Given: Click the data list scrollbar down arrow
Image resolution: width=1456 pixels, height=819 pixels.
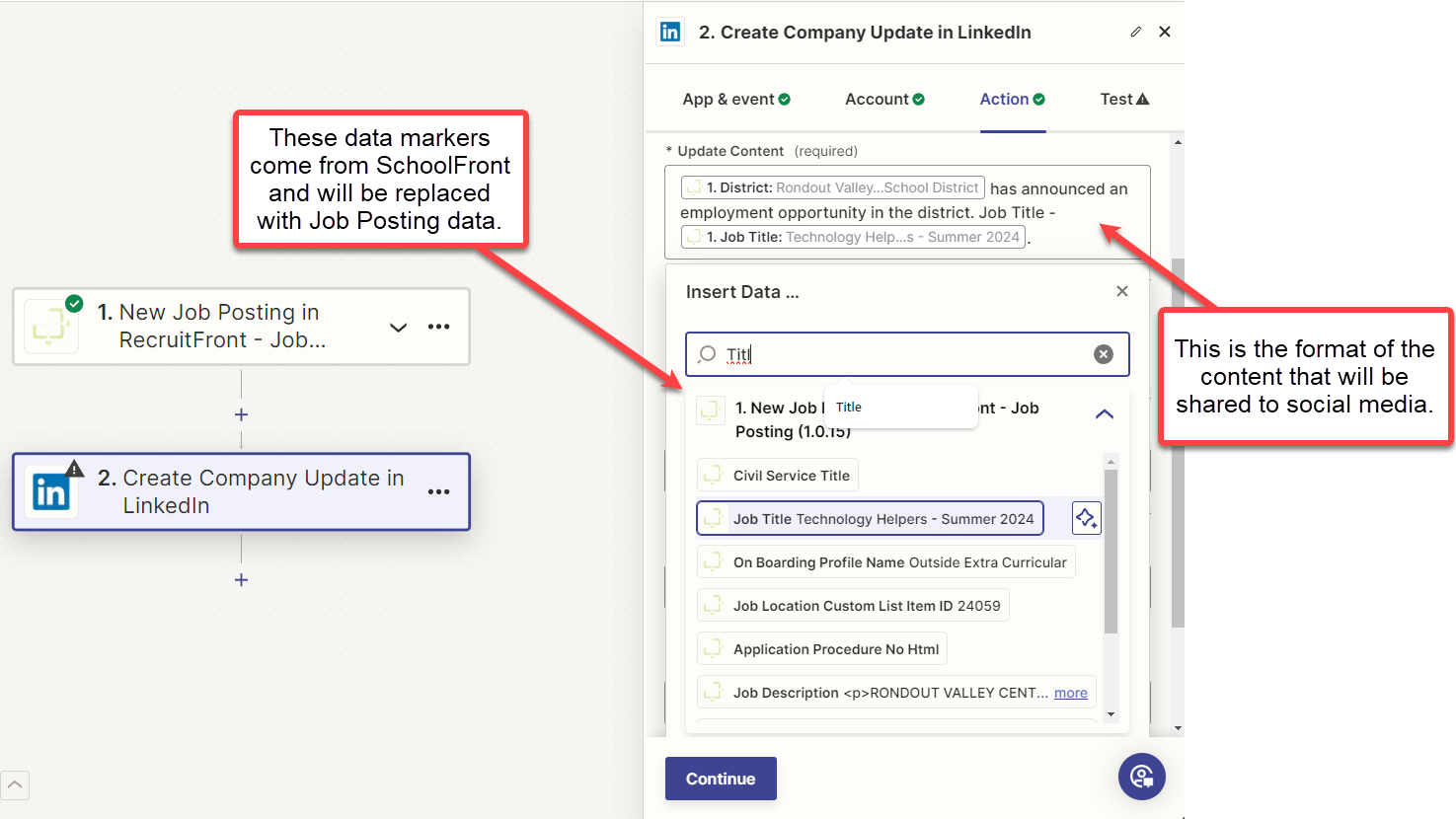Looking at the screenshot, I should (1111, 714).
